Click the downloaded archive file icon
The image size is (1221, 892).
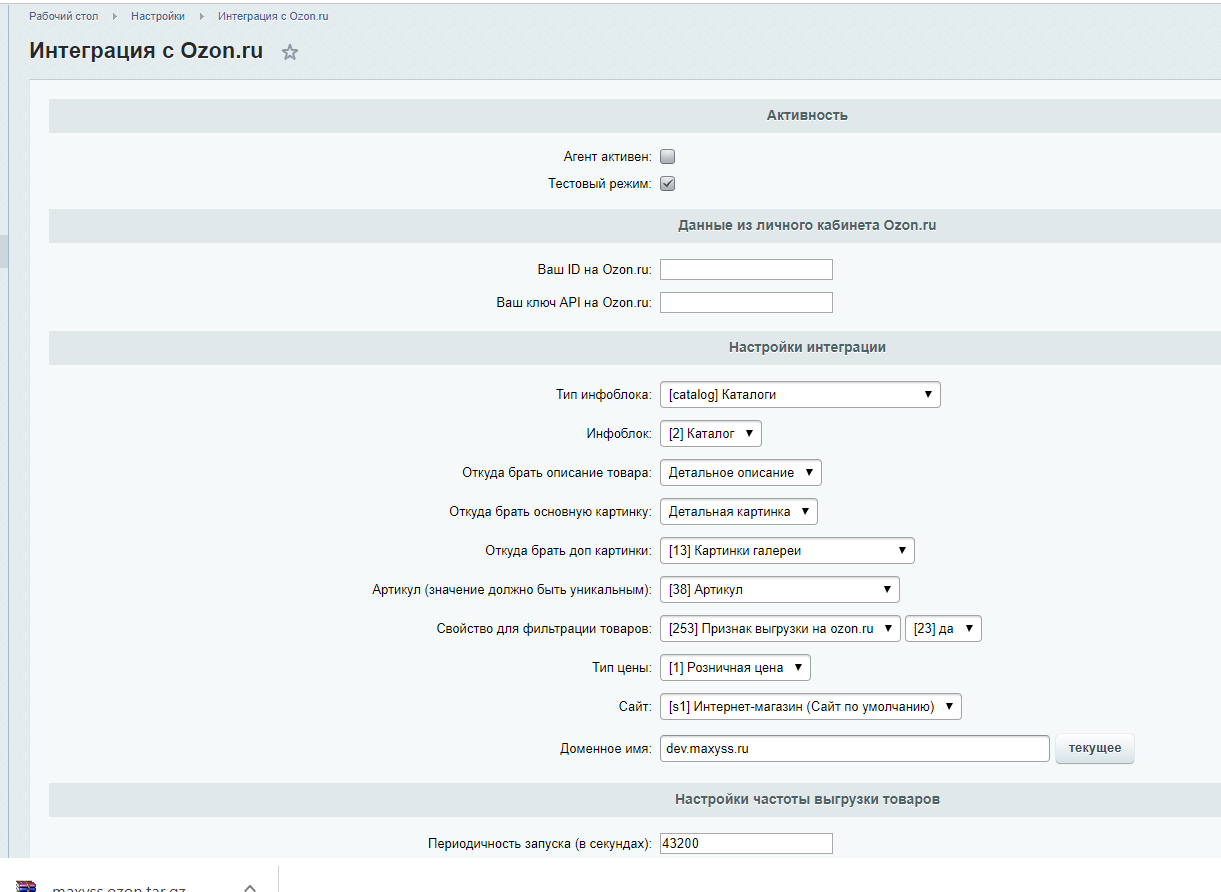pyautogui.click(x=27, y=887)
